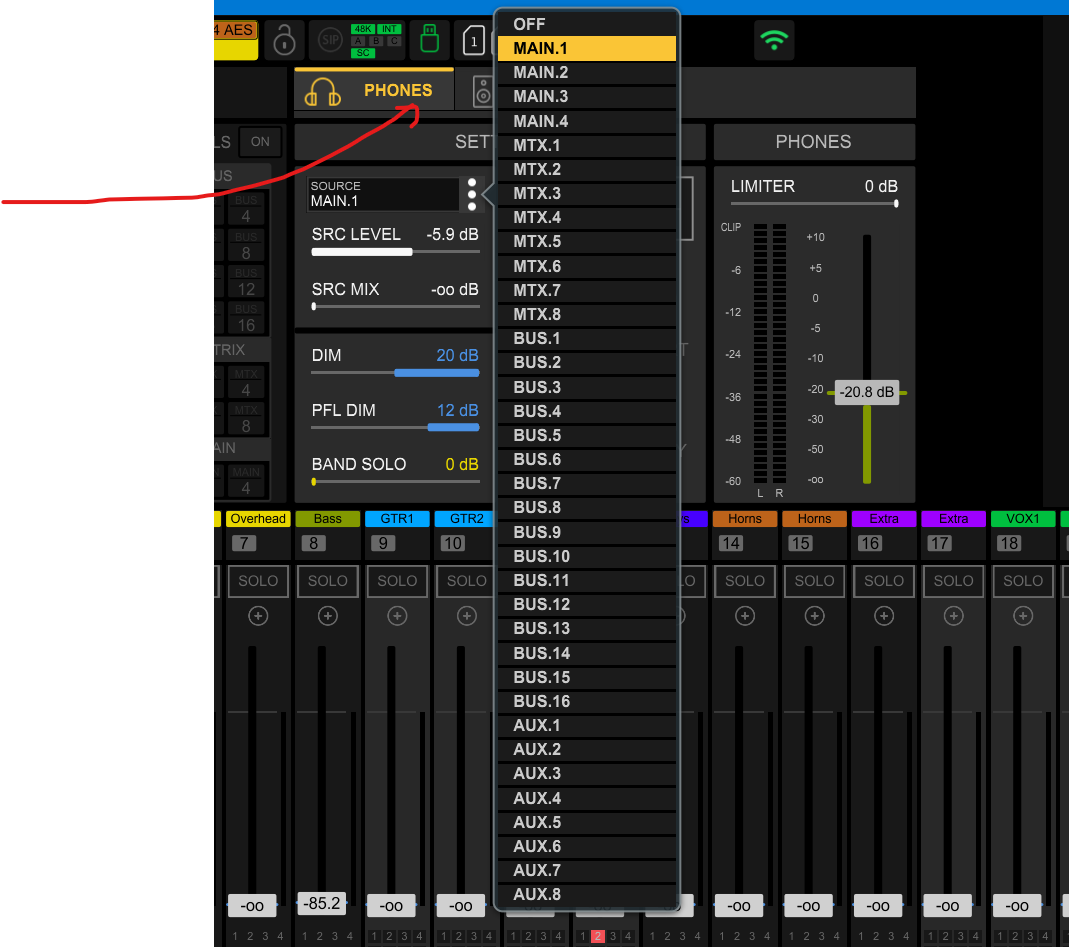Viewport: 1069px width, 947px height.
Task: Select OFF in source list
Action: click(x=587, y=25)
